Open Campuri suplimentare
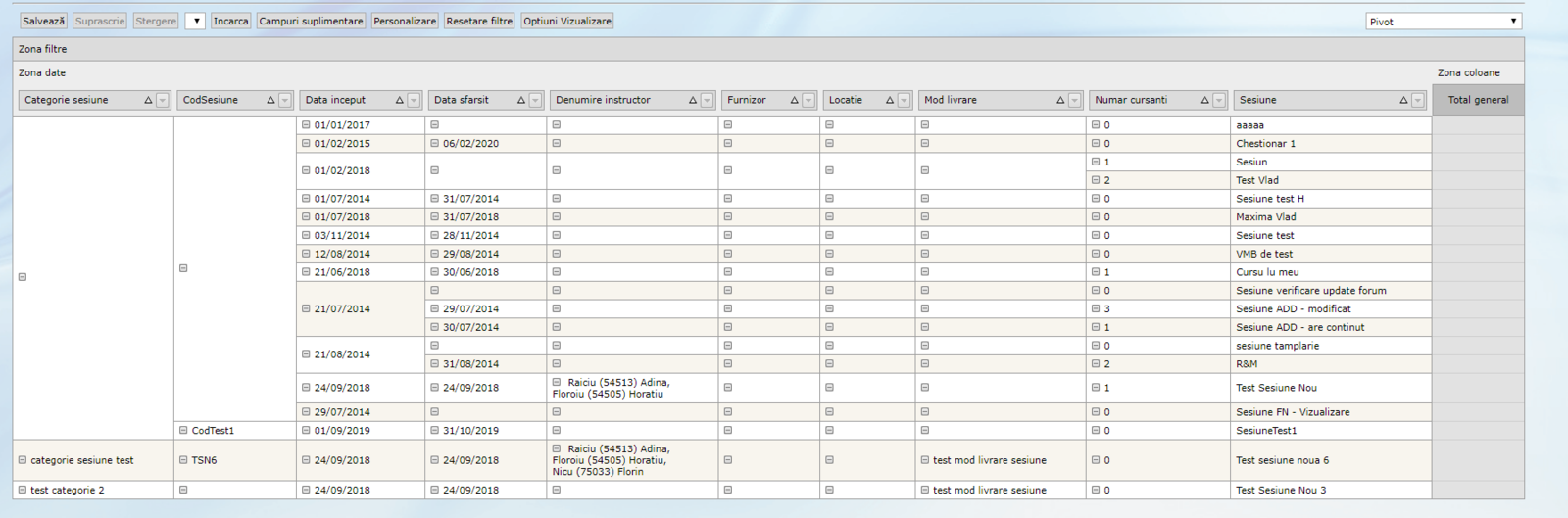This screenshot has width=1568, height=518. click(311, 21)
